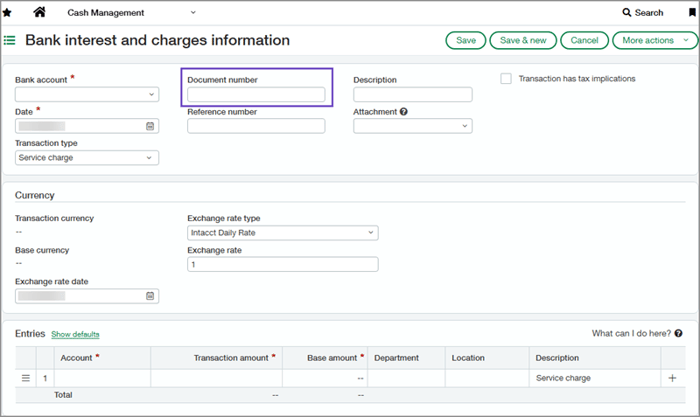Click the Save button
This screenshot has width=700, height=417.
coord(466,41)
